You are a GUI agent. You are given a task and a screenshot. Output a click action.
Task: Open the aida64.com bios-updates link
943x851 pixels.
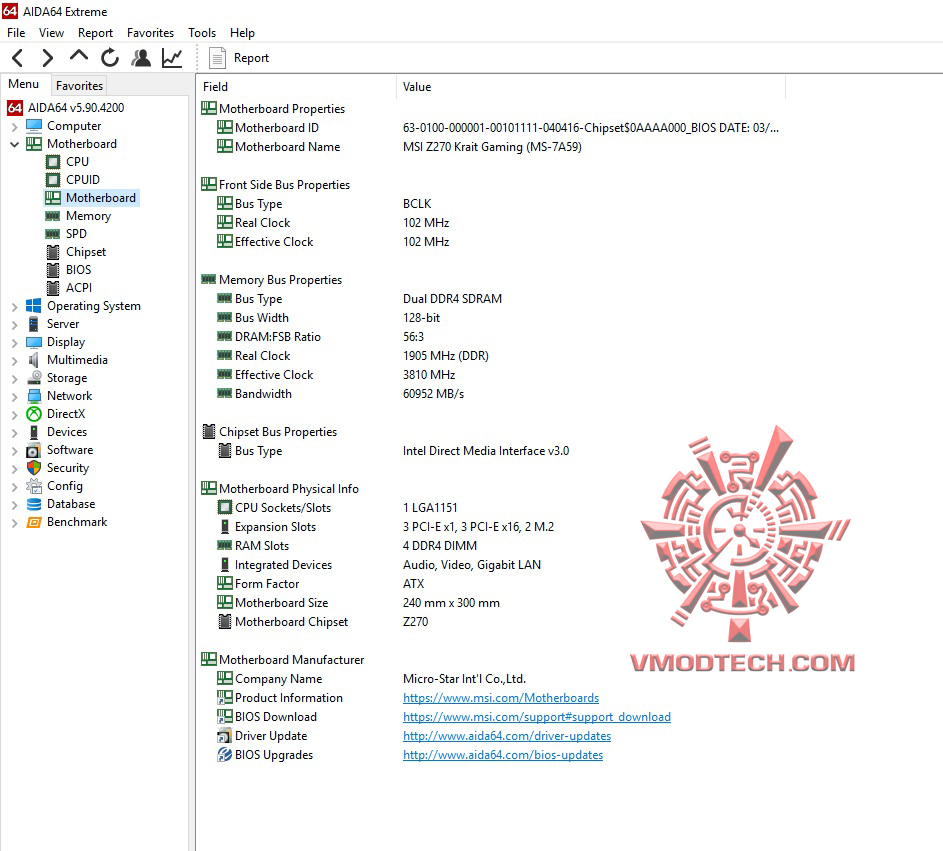click(x=503, y=755)
